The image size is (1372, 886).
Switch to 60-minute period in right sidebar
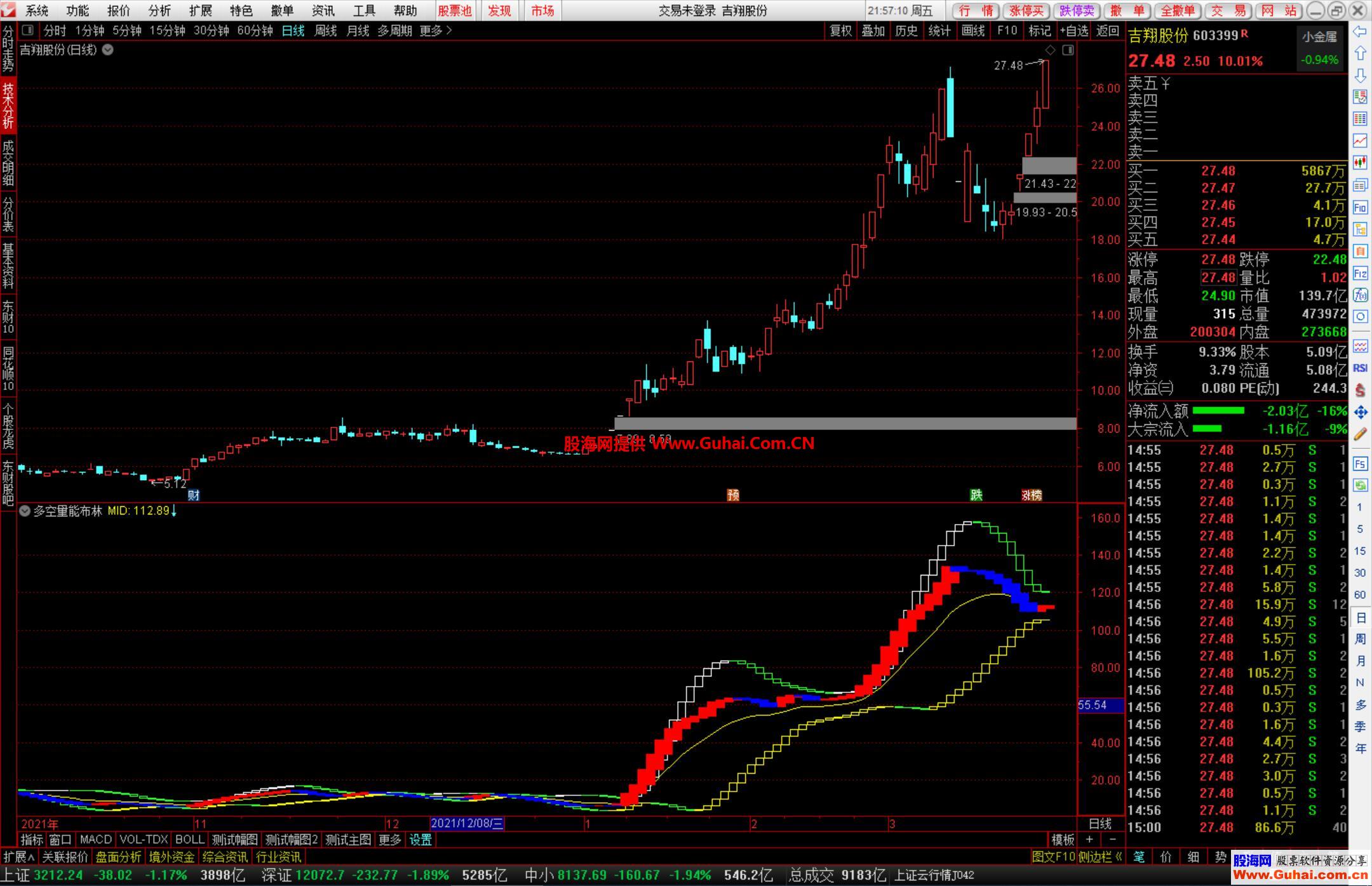(x=1360, y=595)
